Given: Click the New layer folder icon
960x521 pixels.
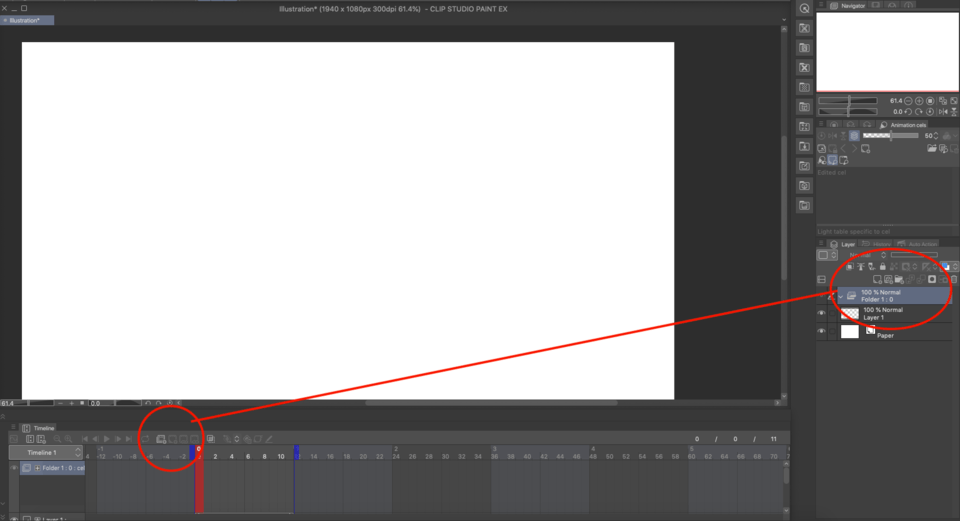Looking at the screenshot, I should tap(899, 279).
